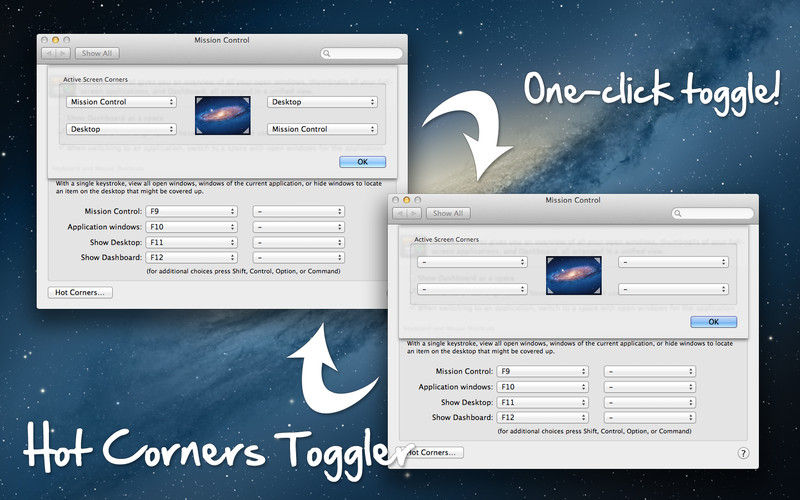The image size is (800, 500).
Task: Minimize the right Mission Control window
Action: (x=406, y=200)
